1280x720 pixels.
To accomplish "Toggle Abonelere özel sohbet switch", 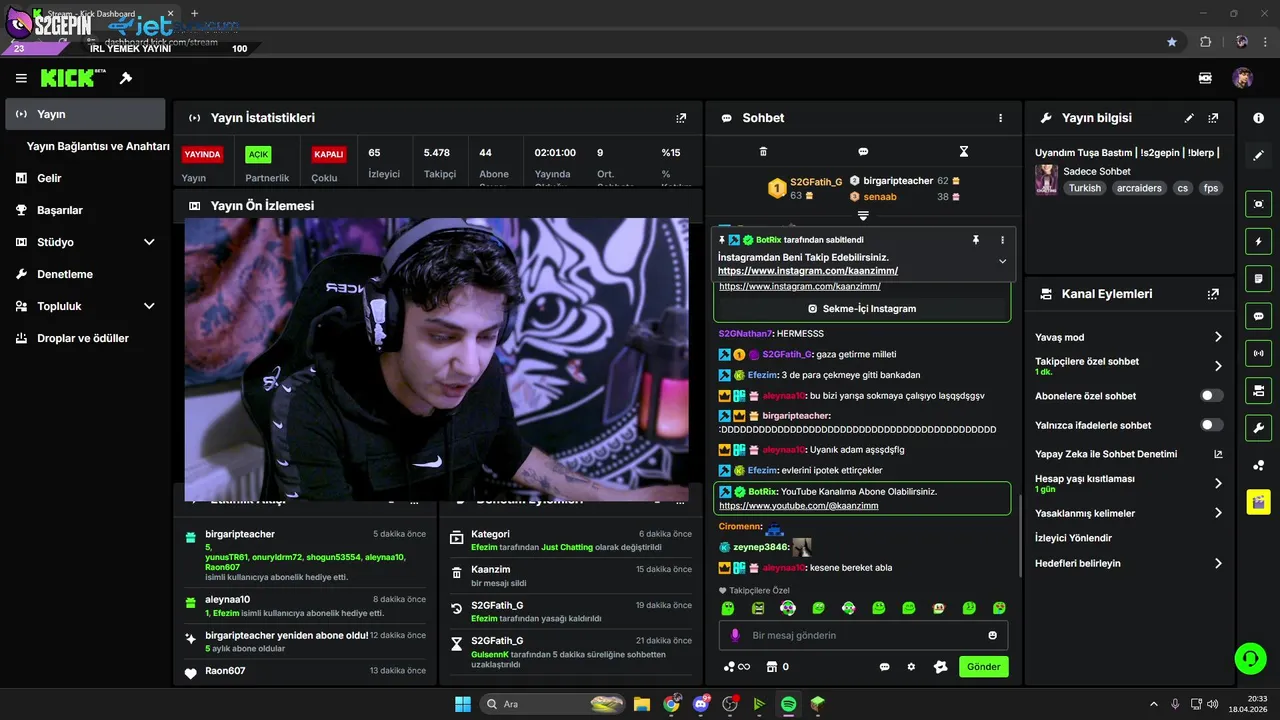I will click(x=1211, y=396).
